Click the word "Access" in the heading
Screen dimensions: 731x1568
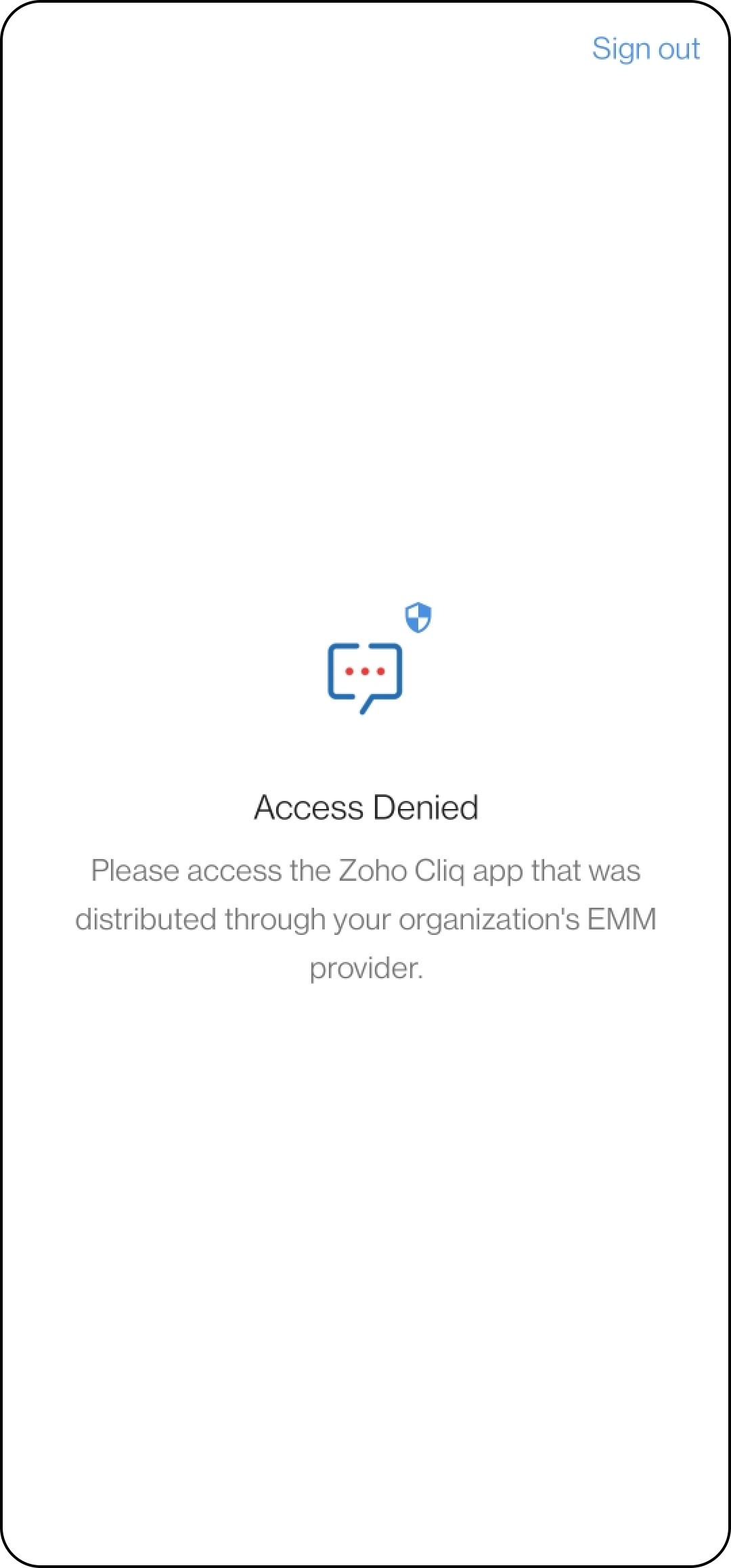point(309,807)
